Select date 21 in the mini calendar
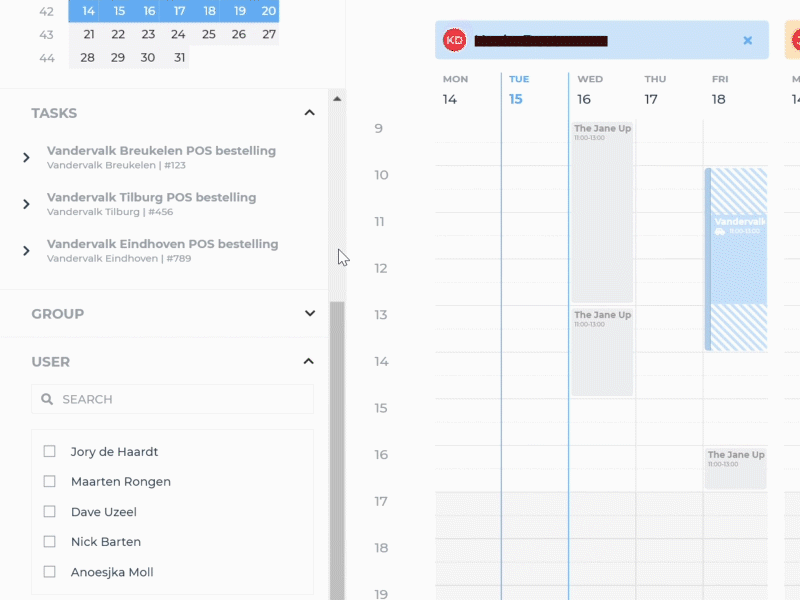The width and height of the screenshot is (800, 600). point(87,33)
